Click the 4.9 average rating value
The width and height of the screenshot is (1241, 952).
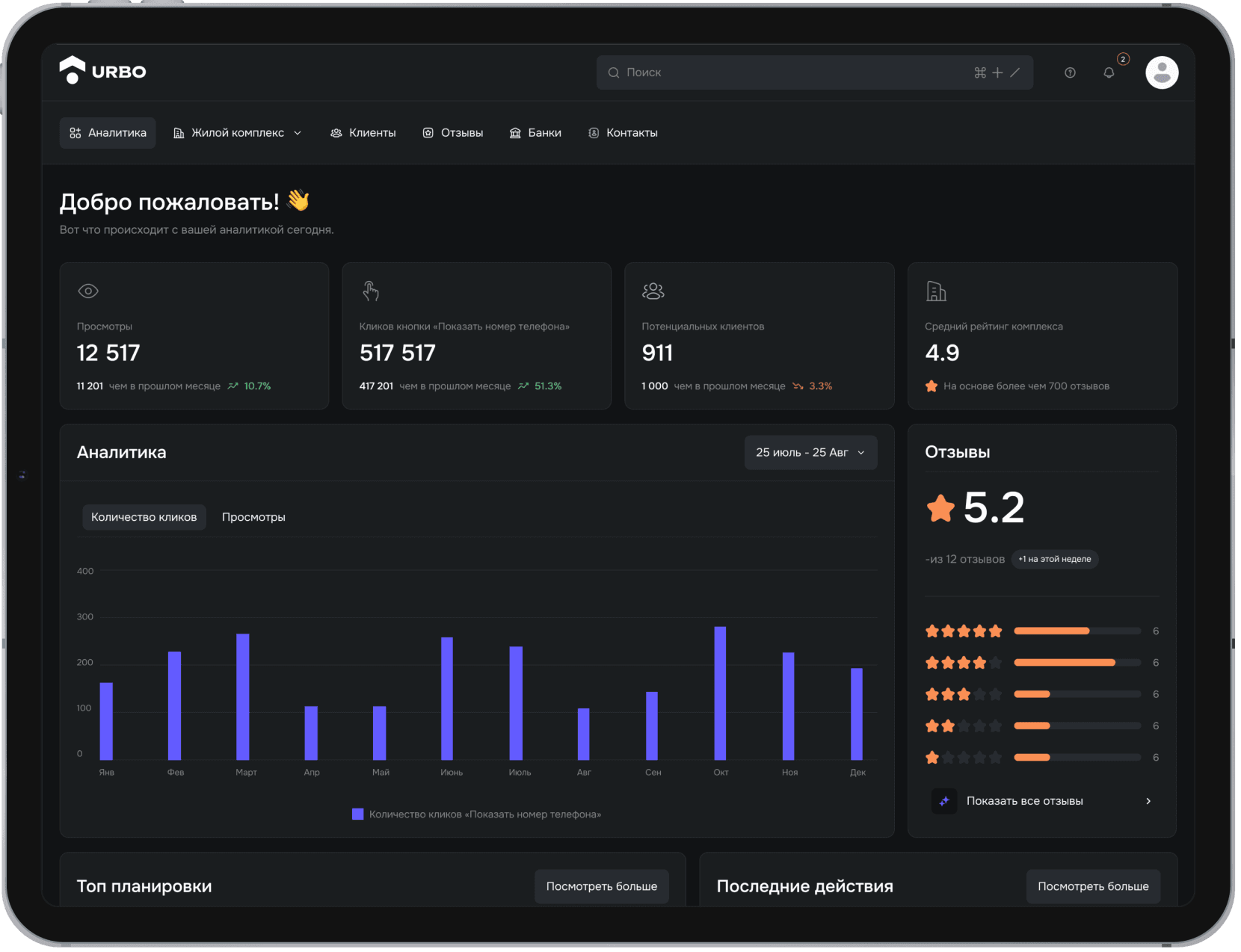(x=942, y=353)
